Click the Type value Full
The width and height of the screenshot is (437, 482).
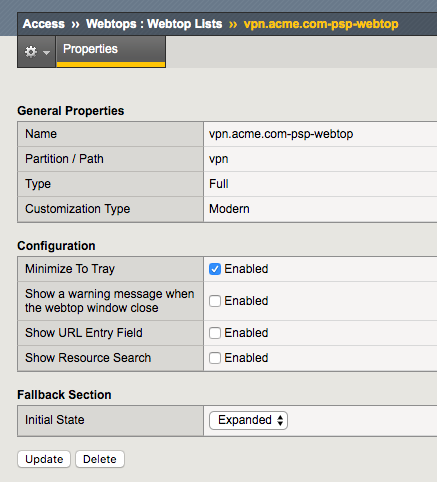[x=219, y=184]
